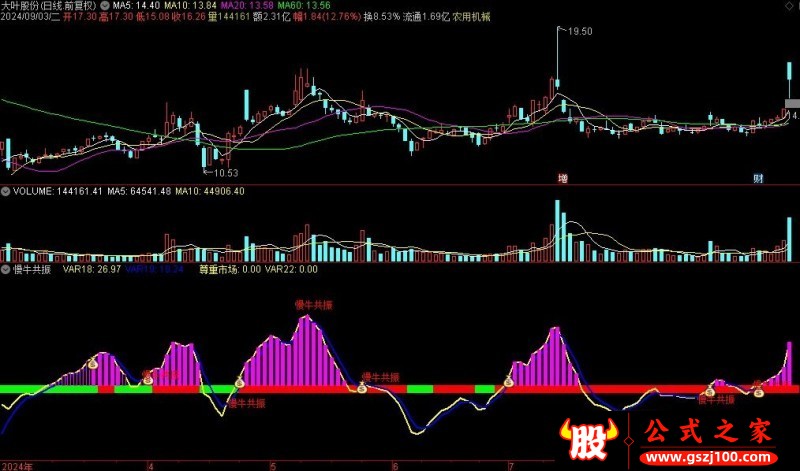Viewport: 800px width, 471px height.
Task: Click the 惯牛共振 signal label above tallest peak
Action: point(314,305)
